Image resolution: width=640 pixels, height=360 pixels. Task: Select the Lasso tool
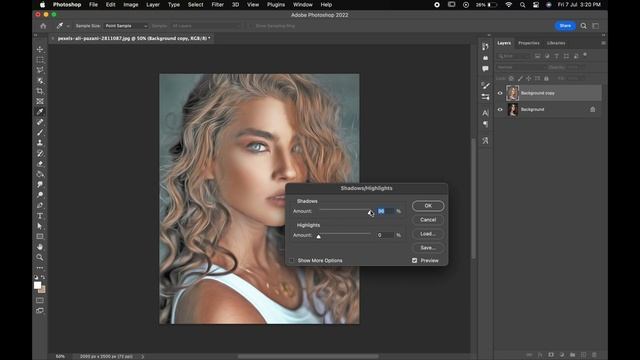point(40,70)
